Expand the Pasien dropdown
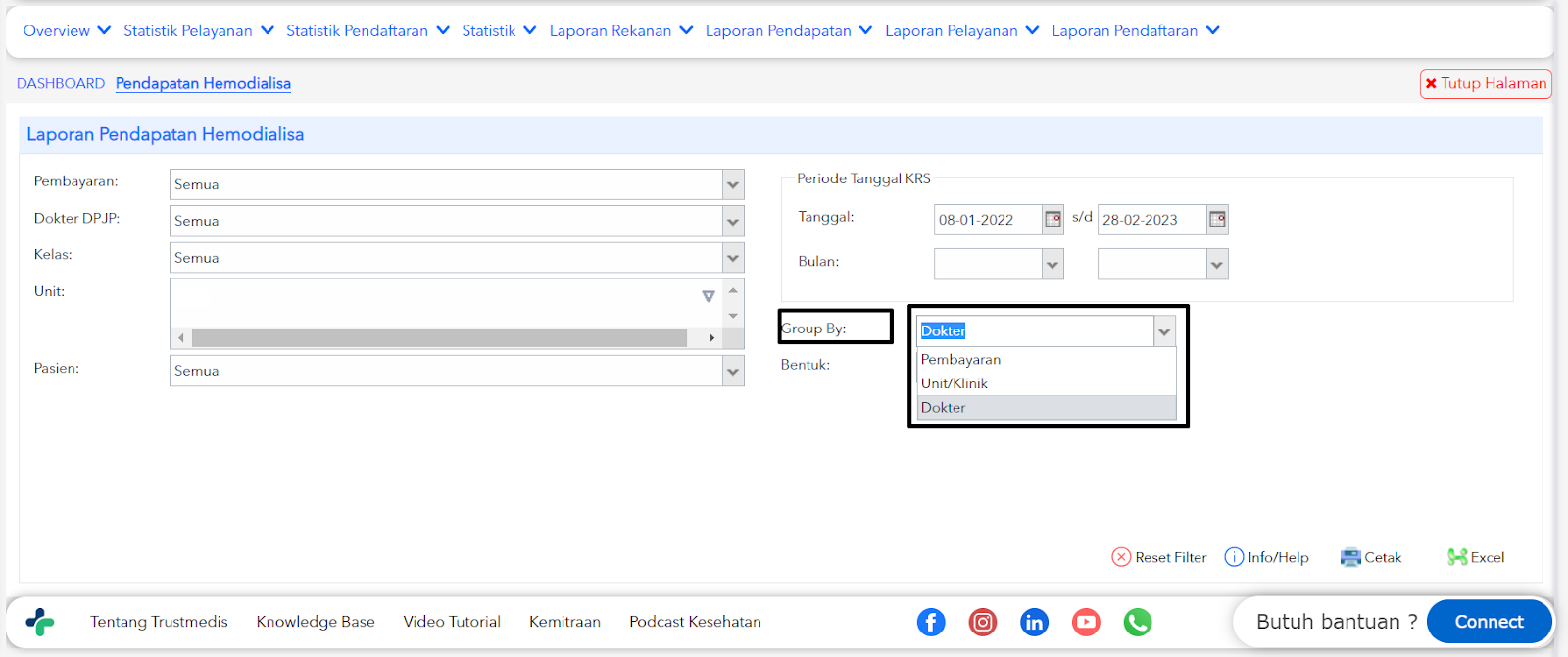The width and height of the screenshot is (1568, 657). pos(733,371)
